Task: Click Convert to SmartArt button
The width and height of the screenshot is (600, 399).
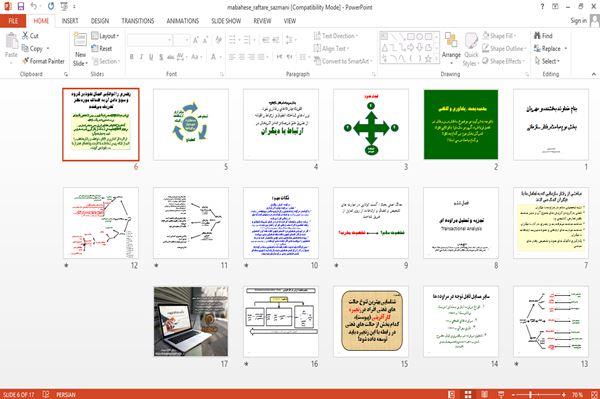Action: point(343,61)
